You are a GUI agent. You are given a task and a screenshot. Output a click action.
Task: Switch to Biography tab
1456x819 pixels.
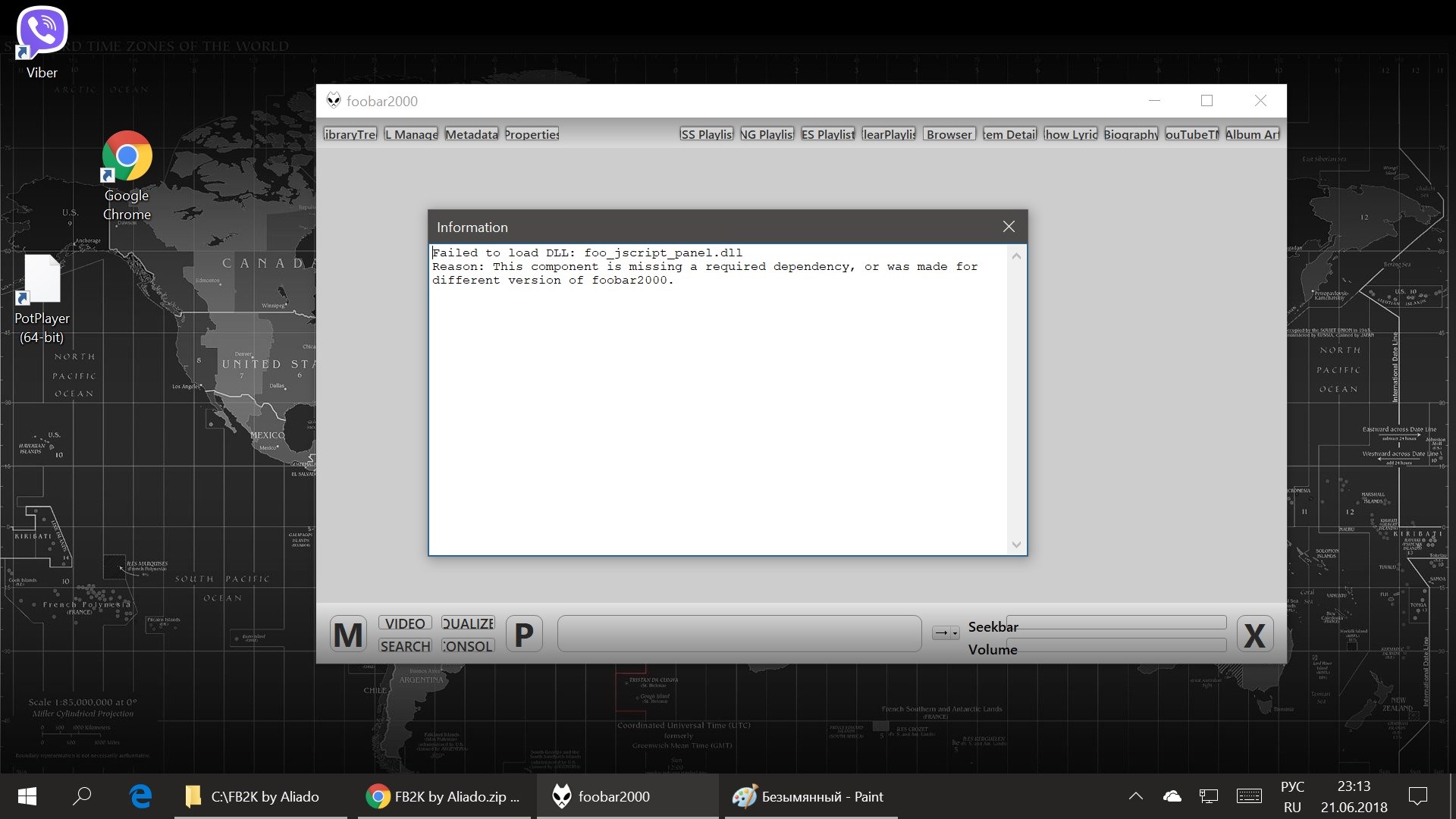pyautogui.click(x=1131, y=134)
